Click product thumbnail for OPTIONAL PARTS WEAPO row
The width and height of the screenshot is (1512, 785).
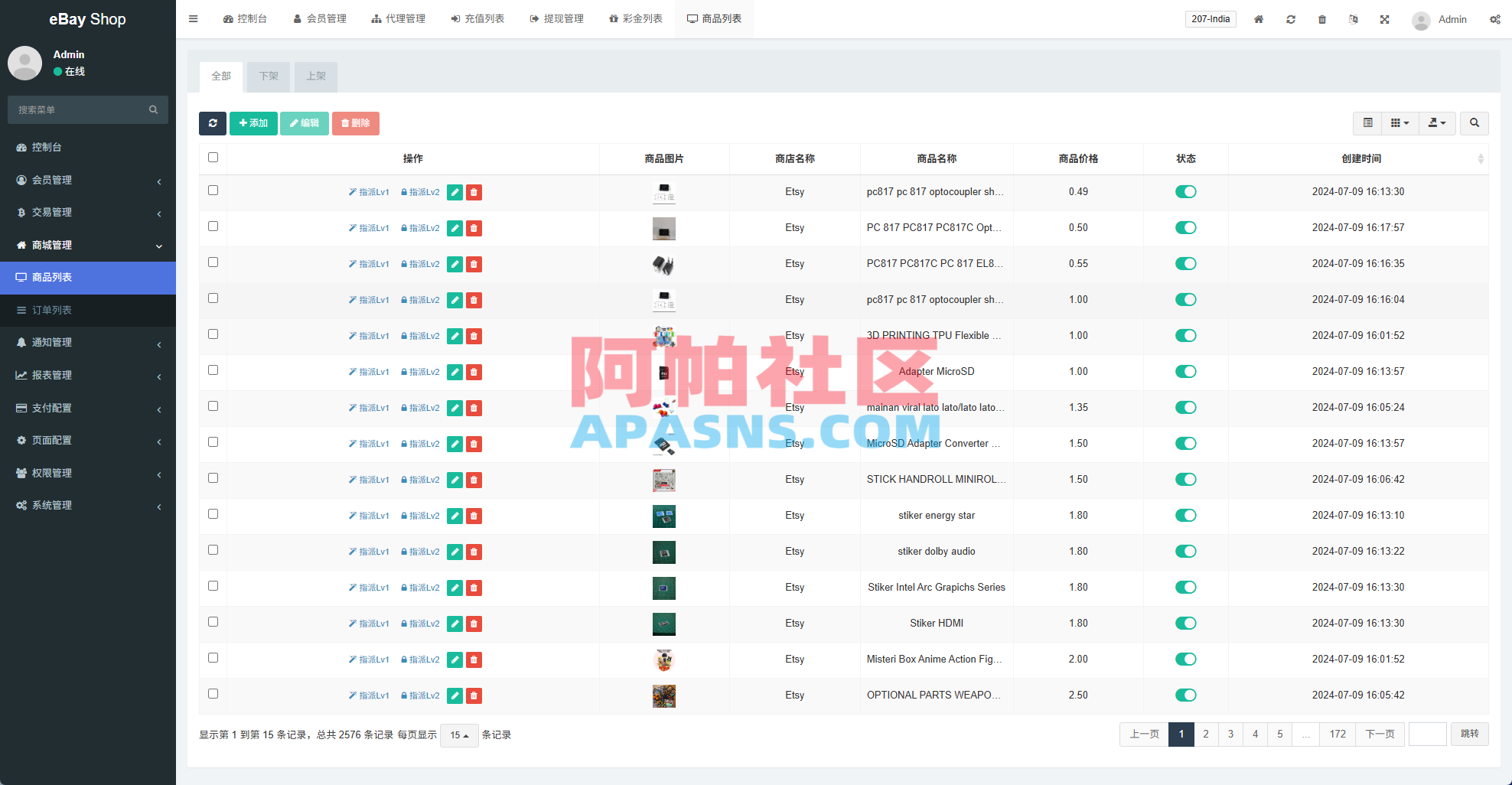(x=663, y=695)
